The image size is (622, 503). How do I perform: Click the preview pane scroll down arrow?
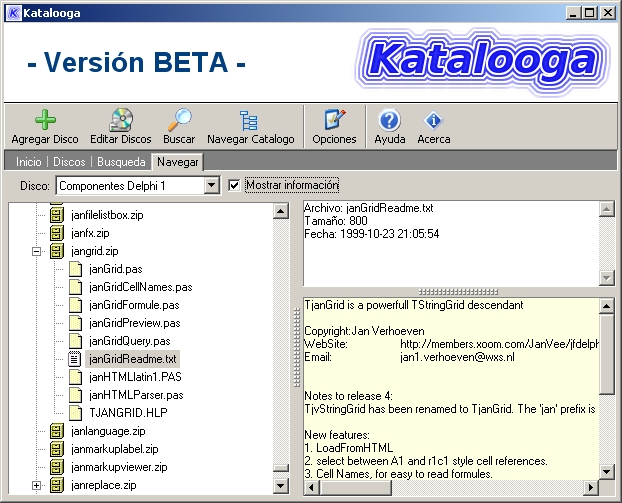tap(607, 472)
